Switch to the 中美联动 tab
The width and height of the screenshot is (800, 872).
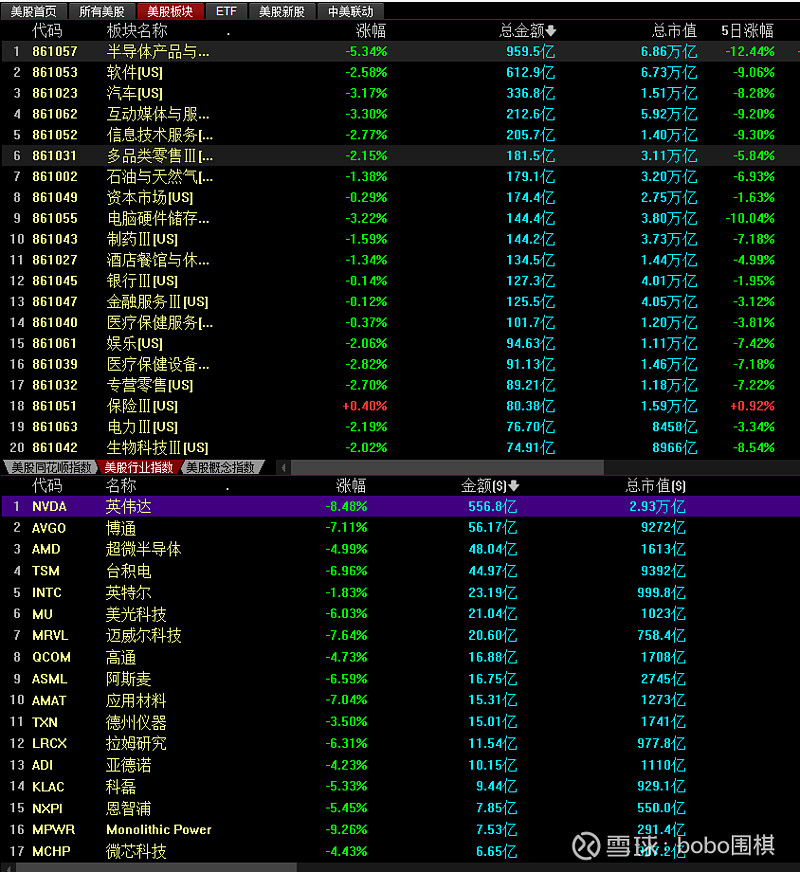pyautogui.click(x=350, y=11)
